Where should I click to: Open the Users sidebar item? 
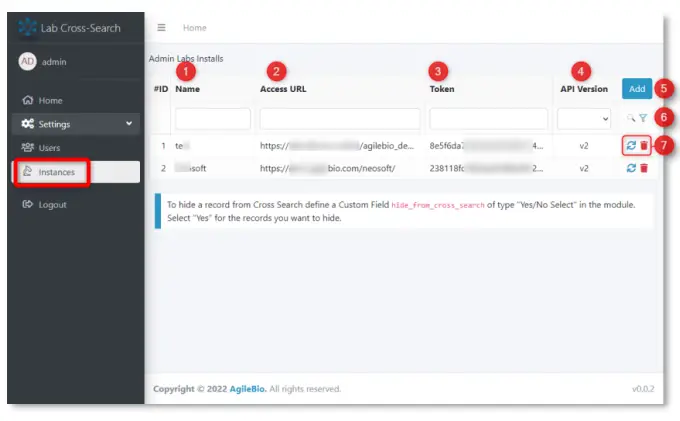pyautogui.click(x=76, y=148)
